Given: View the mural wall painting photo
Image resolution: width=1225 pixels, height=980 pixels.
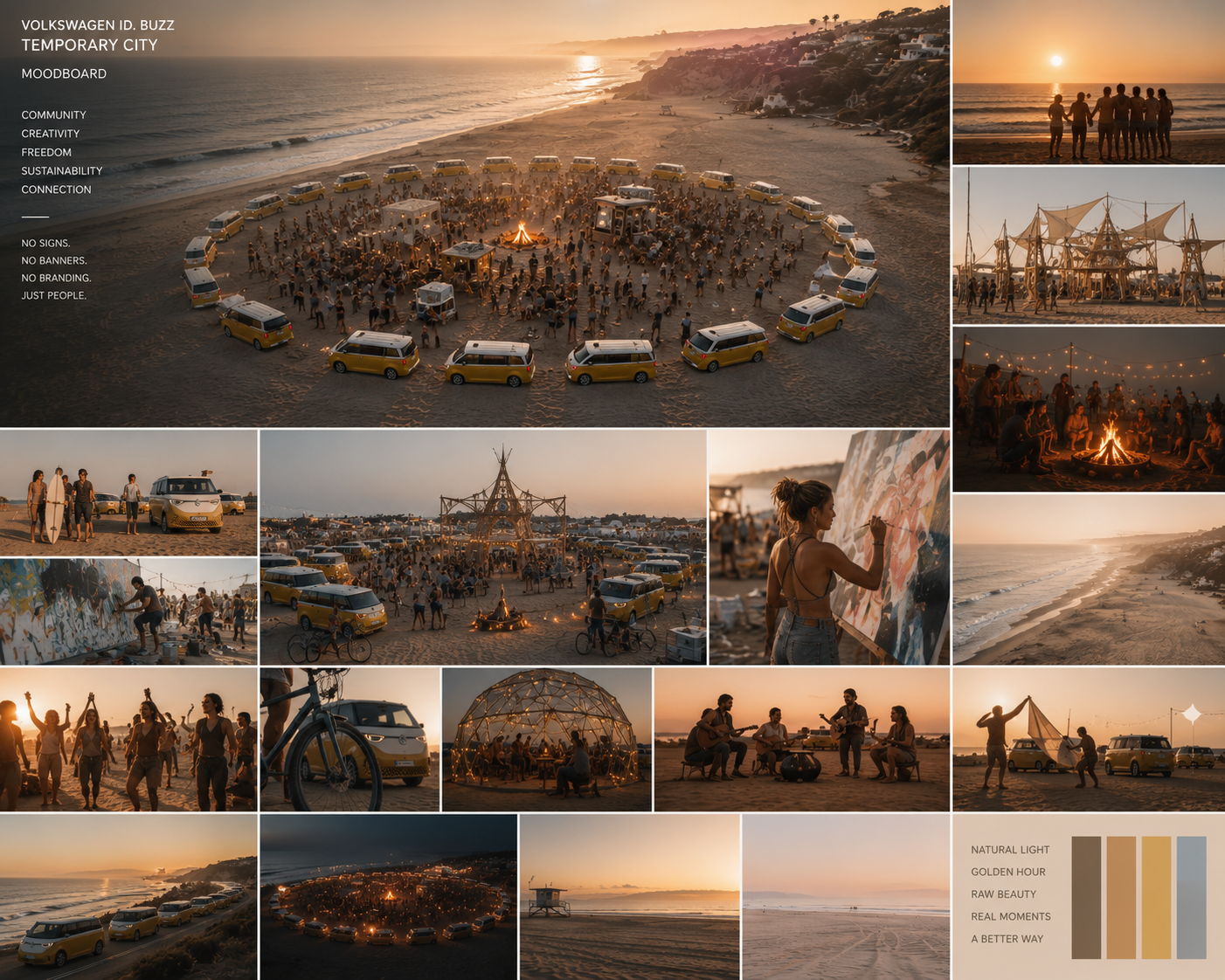Looking at the screenshot, I should 128,611.
